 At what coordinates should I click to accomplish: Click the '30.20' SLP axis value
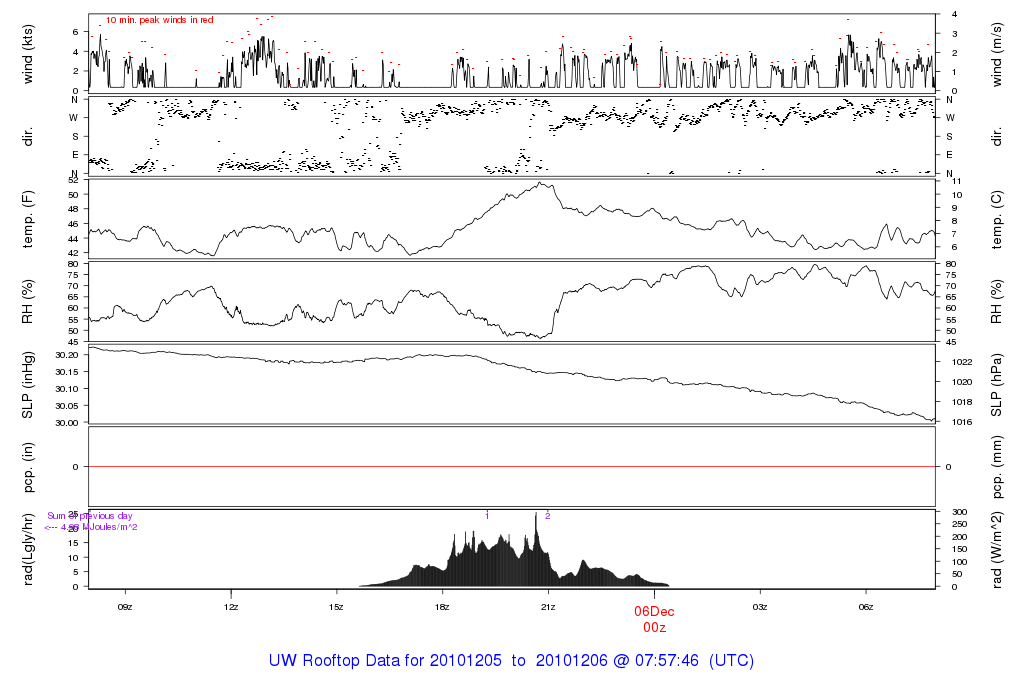pos(67,355)
